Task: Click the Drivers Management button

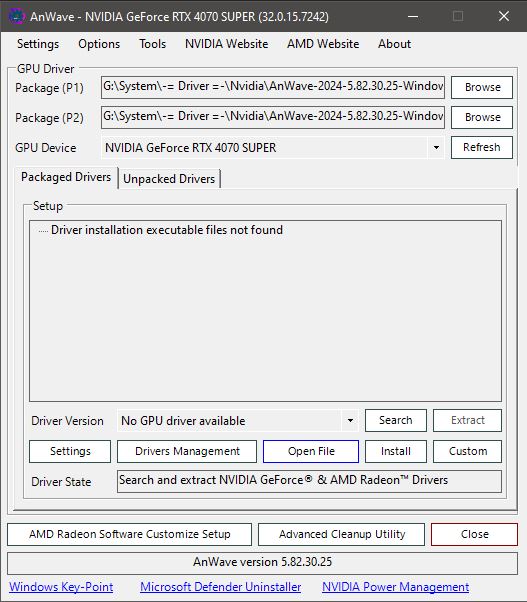Action: click(187, 451)
